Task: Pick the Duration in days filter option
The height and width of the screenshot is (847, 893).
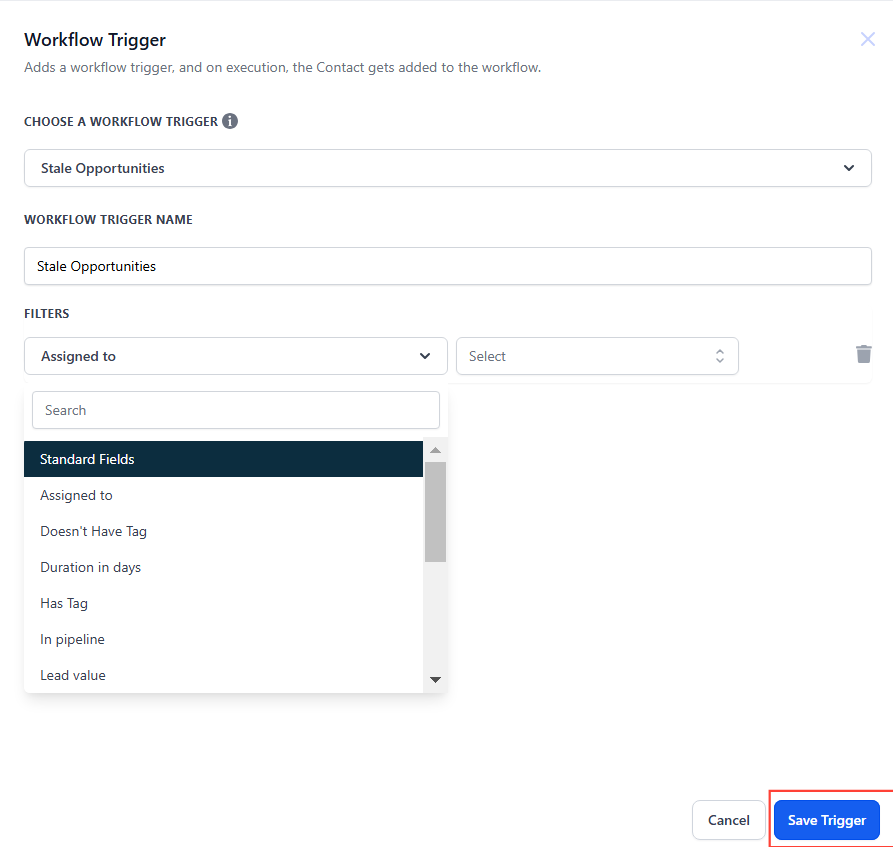Action: 90,567
